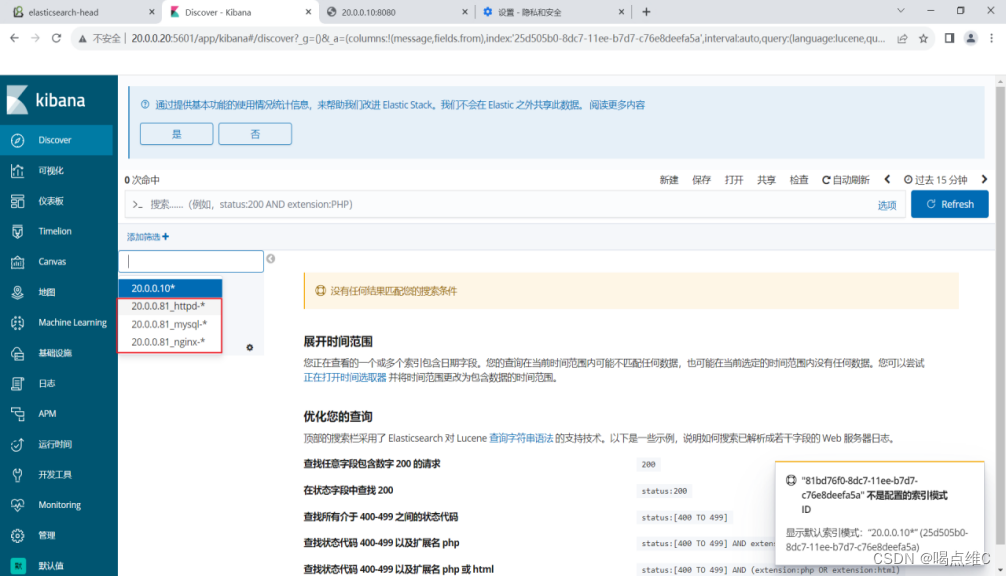
Task: Go back in browser history
Action: click(14, 38)
